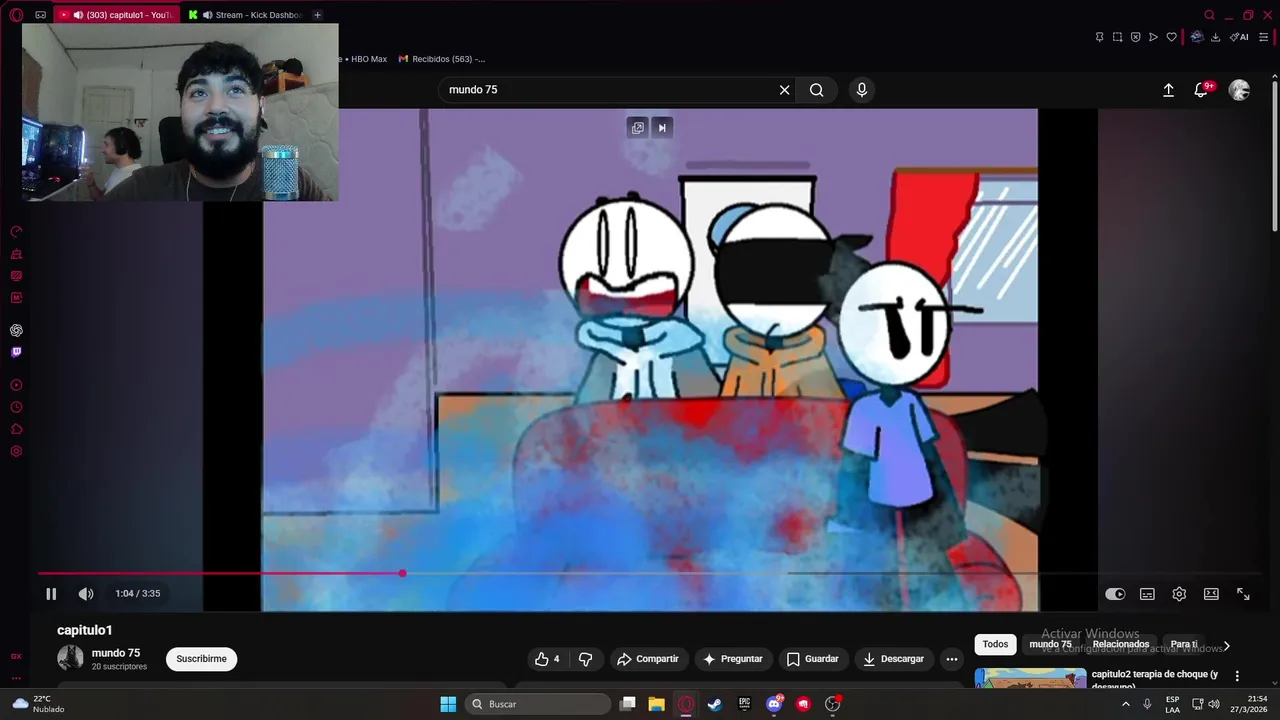1280x720 pixels.
Task: Start voice search with microphone icon
Action: [862, 90]
